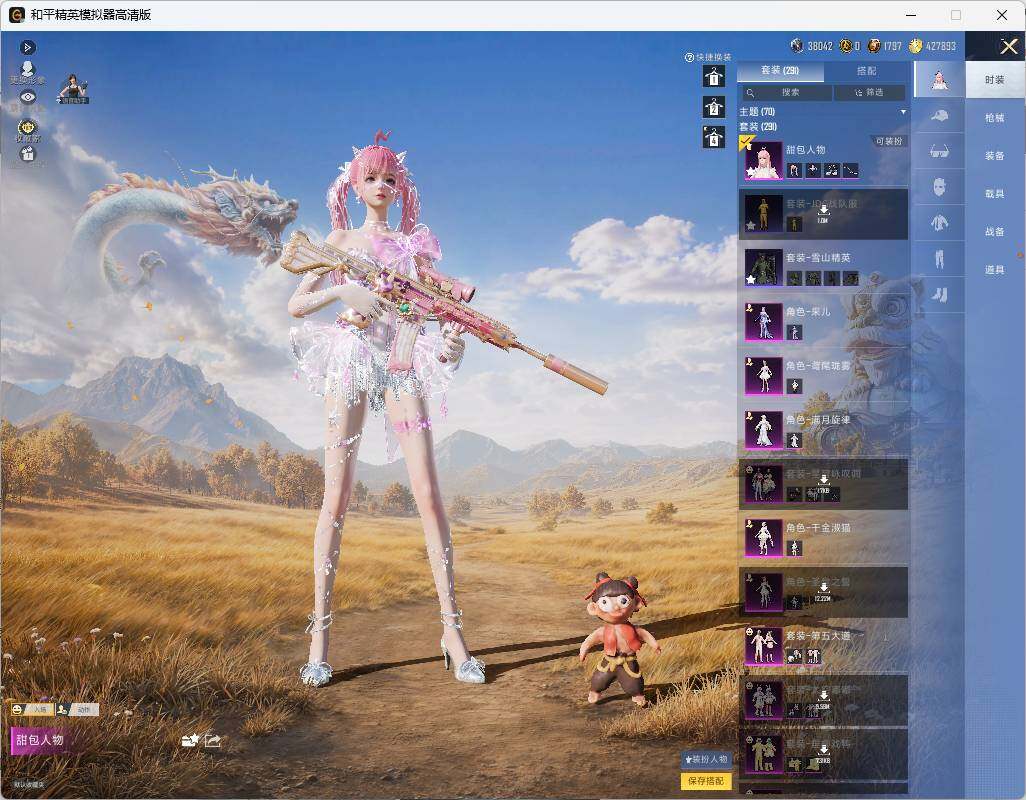Select the 套装-雪山精英 outfit thumbnail
The width and height of the screenshot is (1026, 800).
click(764, 268)
